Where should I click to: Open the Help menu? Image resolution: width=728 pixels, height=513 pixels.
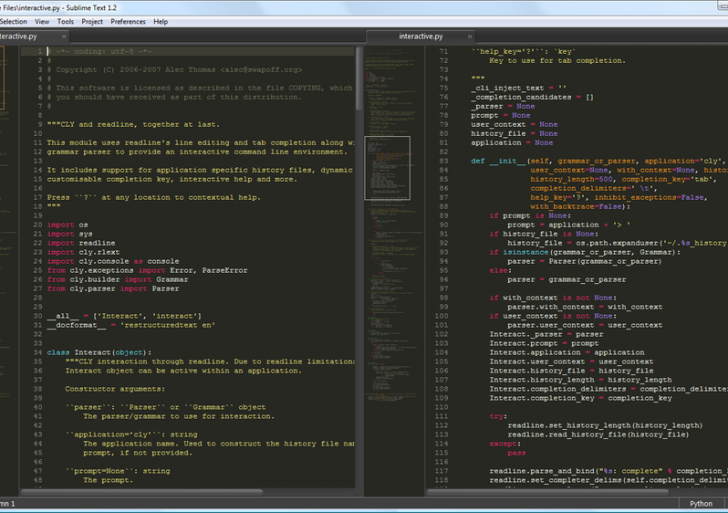click(160, 21)
